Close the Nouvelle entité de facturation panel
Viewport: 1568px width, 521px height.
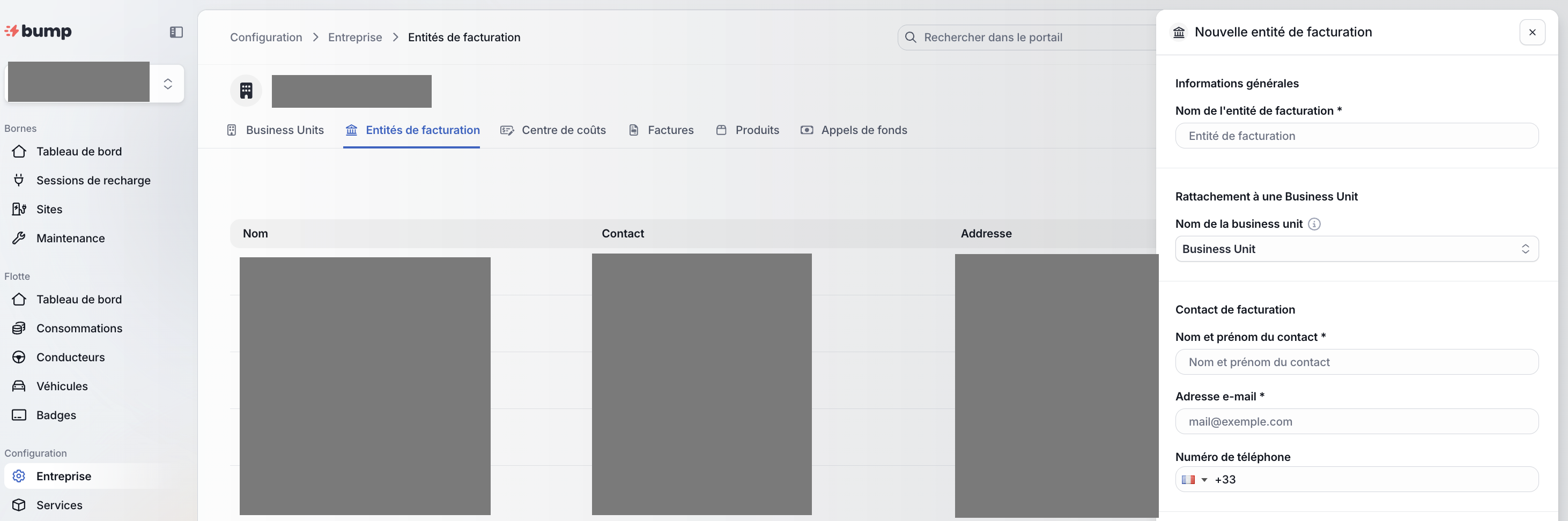[x=1532, y=32]
